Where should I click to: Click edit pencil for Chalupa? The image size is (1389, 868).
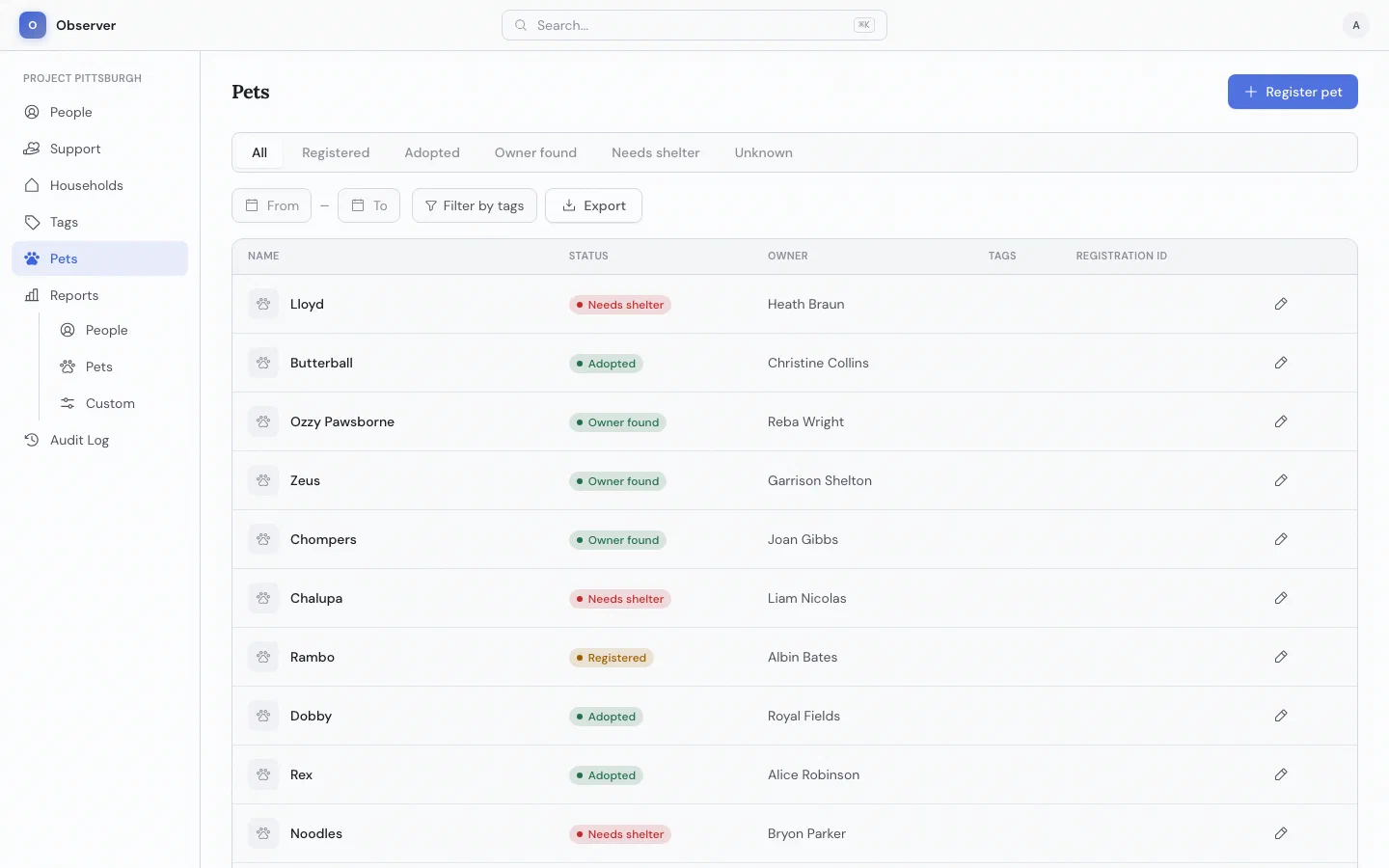[1281, 598]
